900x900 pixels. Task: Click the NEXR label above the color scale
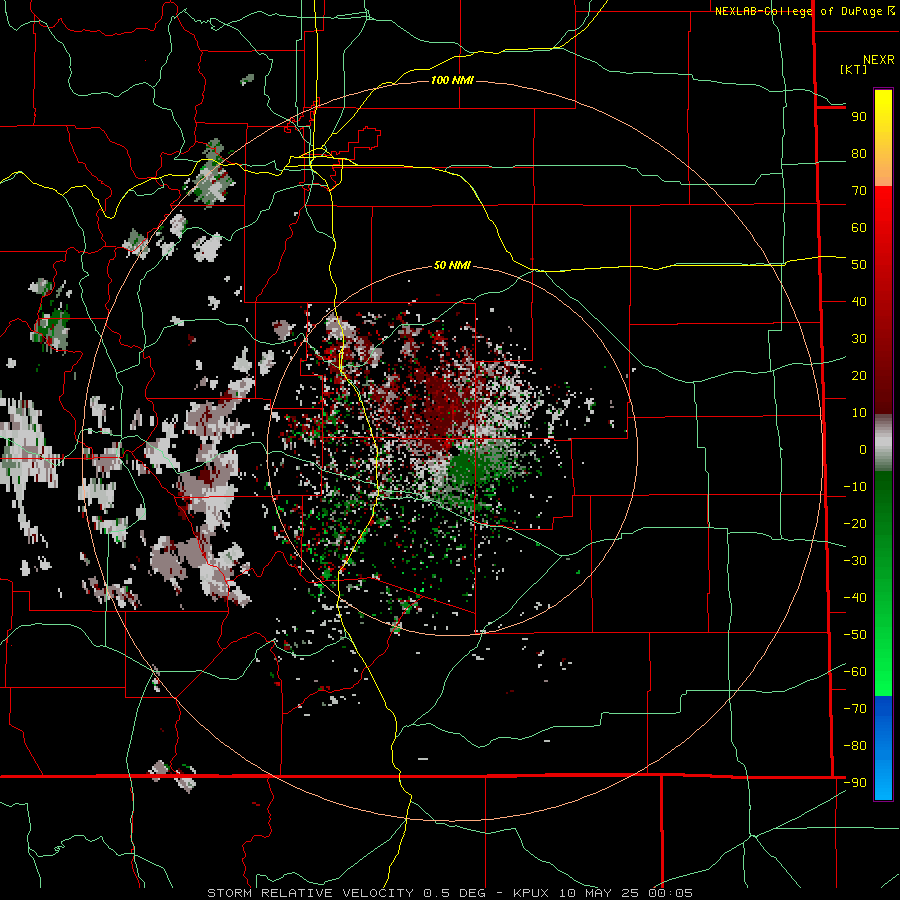(879, 60)
